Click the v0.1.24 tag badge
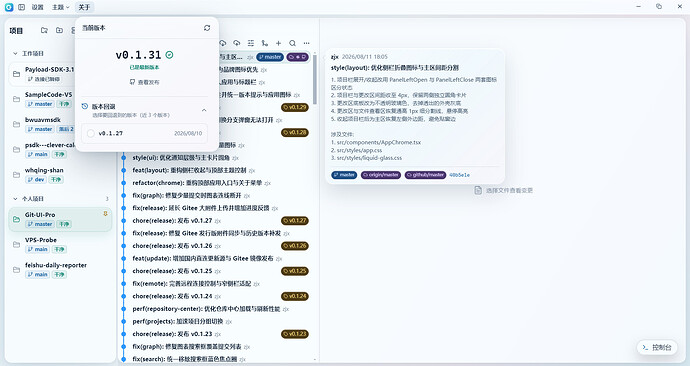Viewport: 690px width, 366px height. tap(295, 296)
